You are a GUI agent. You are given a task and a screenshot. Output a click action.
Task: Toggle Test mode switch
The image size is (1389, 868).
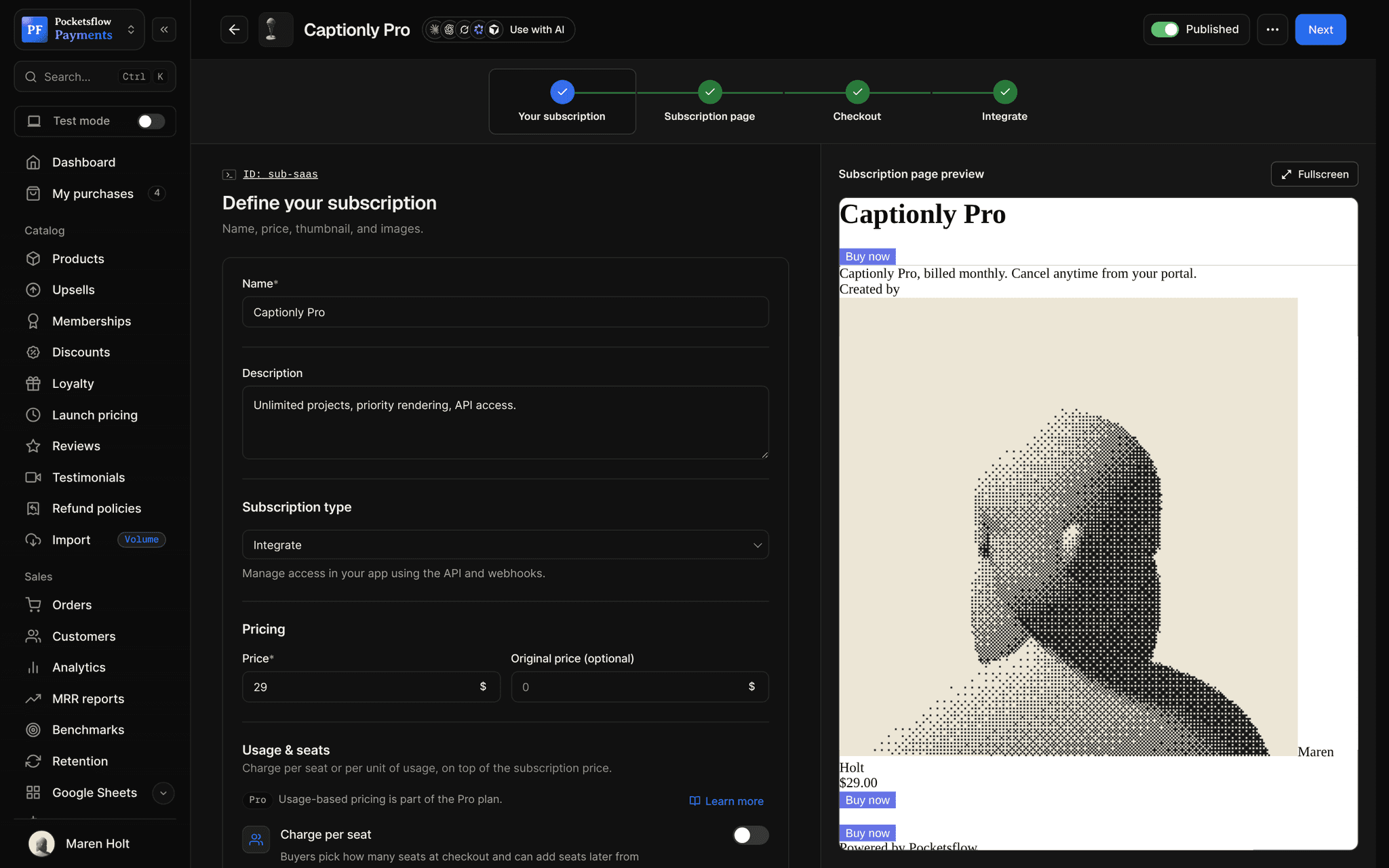coord(151,121)
